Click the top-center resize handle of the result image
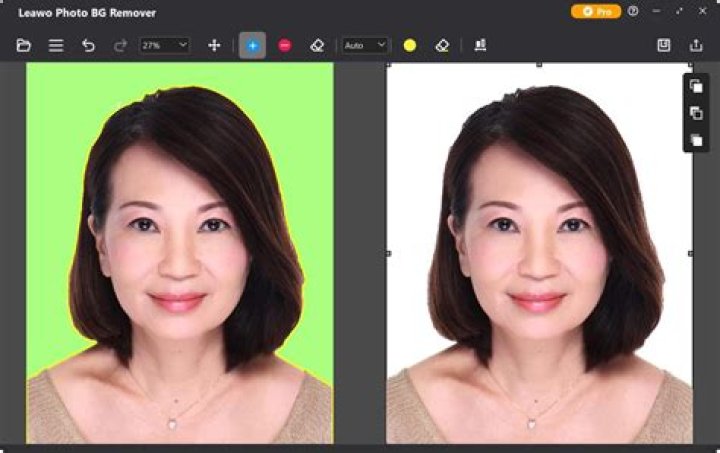 pyautogui.click(x=540, y=65)
